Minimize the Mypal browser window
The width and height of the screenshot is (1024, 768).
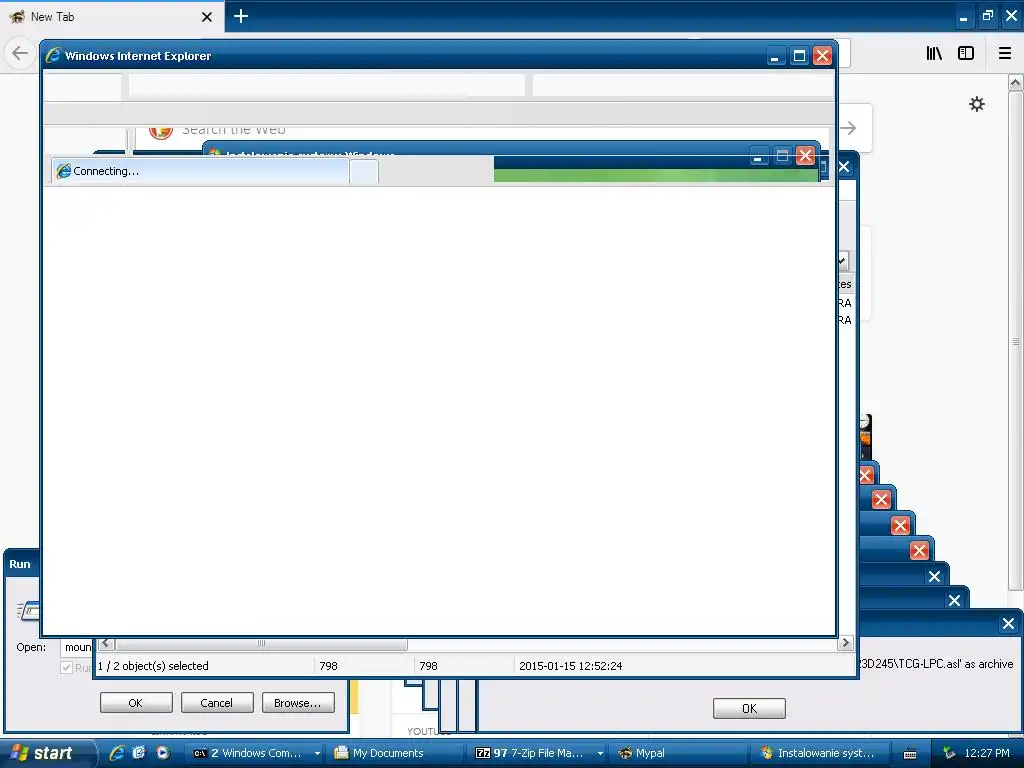[x=963, y=18]
